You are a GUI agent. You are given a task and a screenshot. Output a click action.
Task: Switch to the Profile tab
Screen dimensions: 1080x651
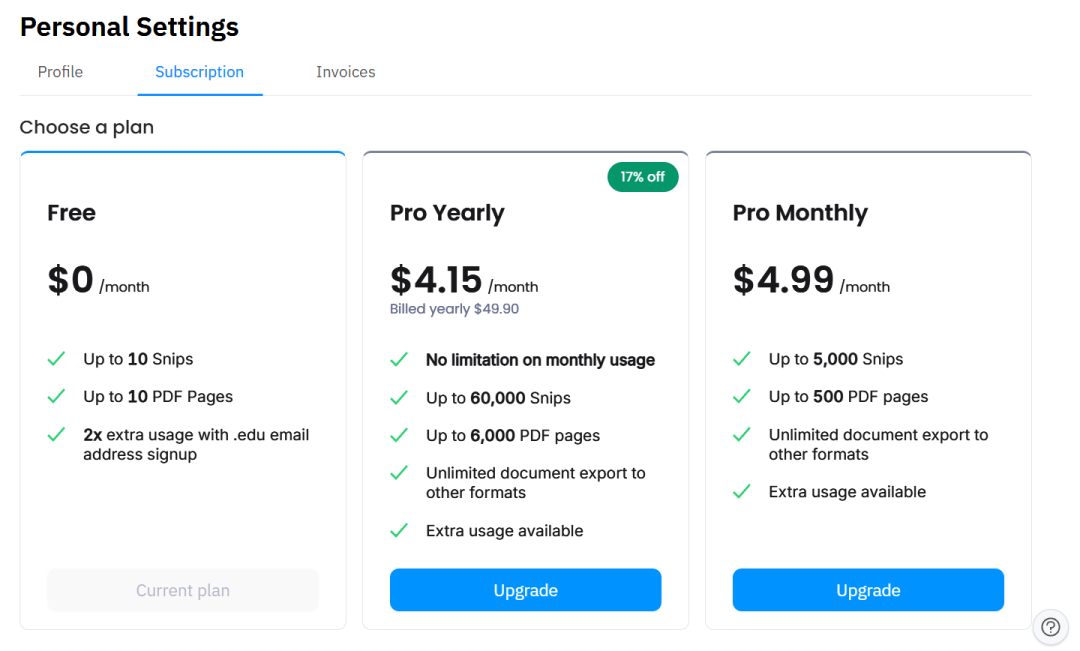(x=60, y=72)
